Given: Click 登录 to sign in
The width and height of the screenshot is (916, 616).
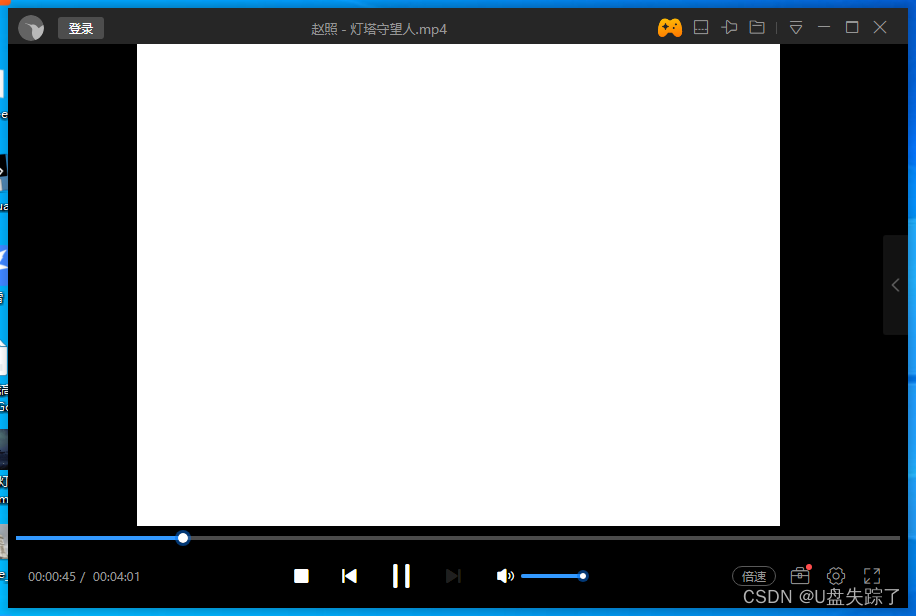Looking at the screenshot, I should click(x=80, y=27).
